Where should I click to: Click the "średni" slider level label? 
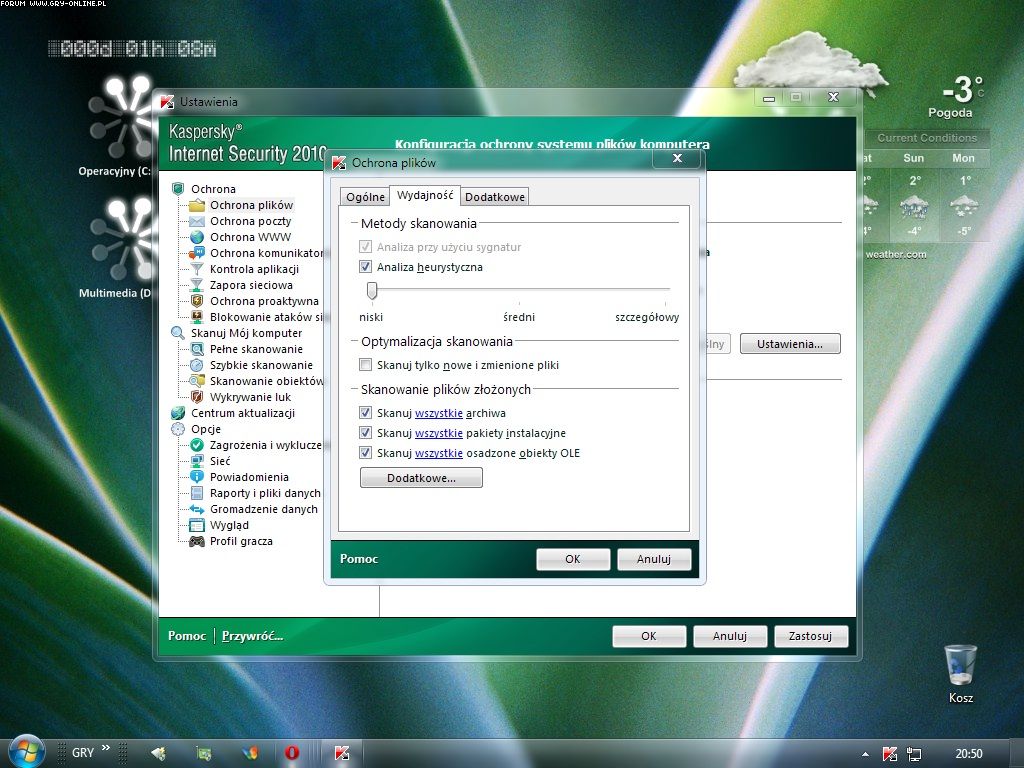click(519, 317)
